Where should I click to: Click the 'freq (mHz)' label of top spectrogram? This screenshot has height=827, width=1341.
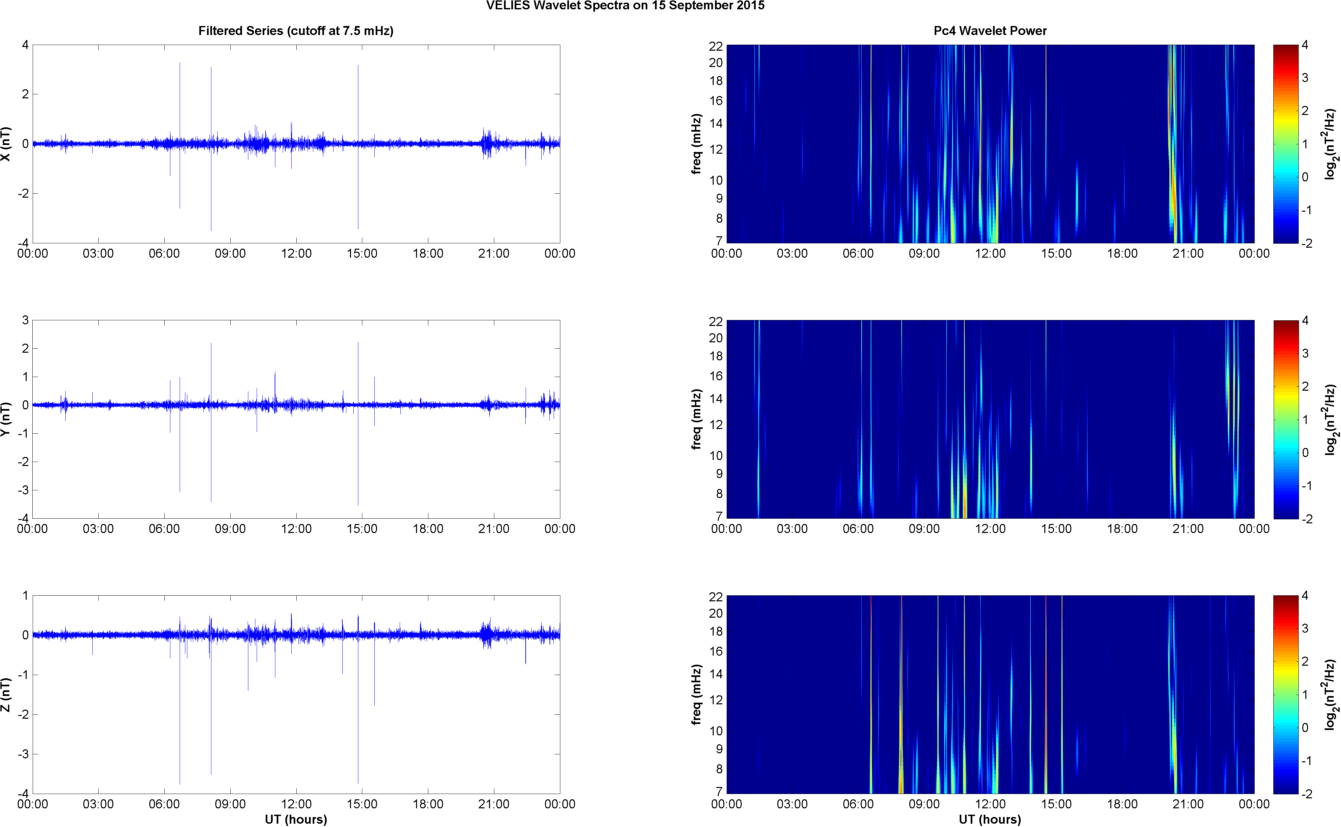point(697,144)
